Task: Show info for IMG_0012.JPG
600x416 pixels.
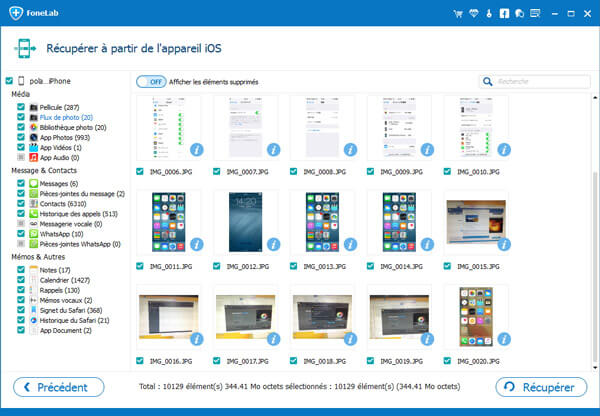Action: coord(274,244)
